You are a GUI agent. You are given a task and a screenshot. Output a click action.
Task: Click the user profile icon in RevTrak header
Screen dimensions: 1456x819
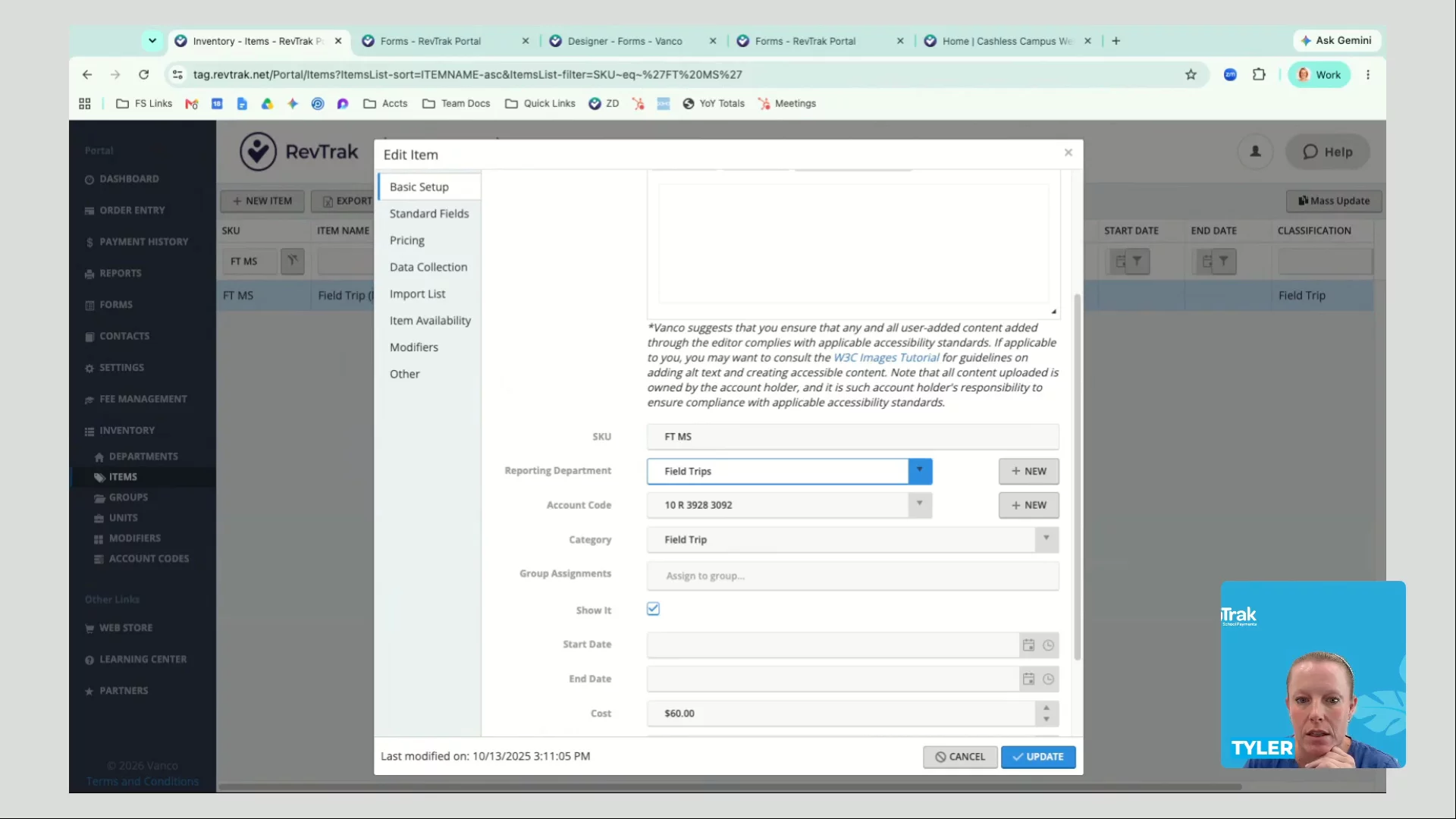[1256, 152]
